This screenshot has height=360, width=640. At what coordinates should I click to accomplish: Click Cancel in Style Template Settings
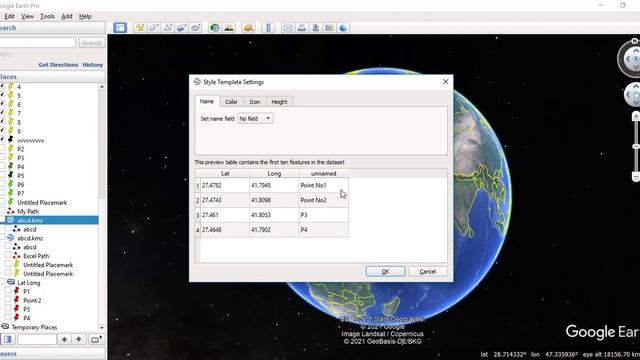428,271
